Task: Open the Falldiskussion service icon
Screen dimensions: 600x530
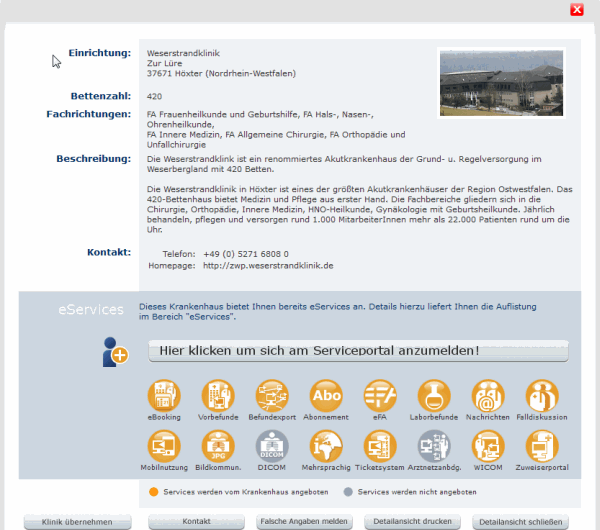Action: (542, 395)
